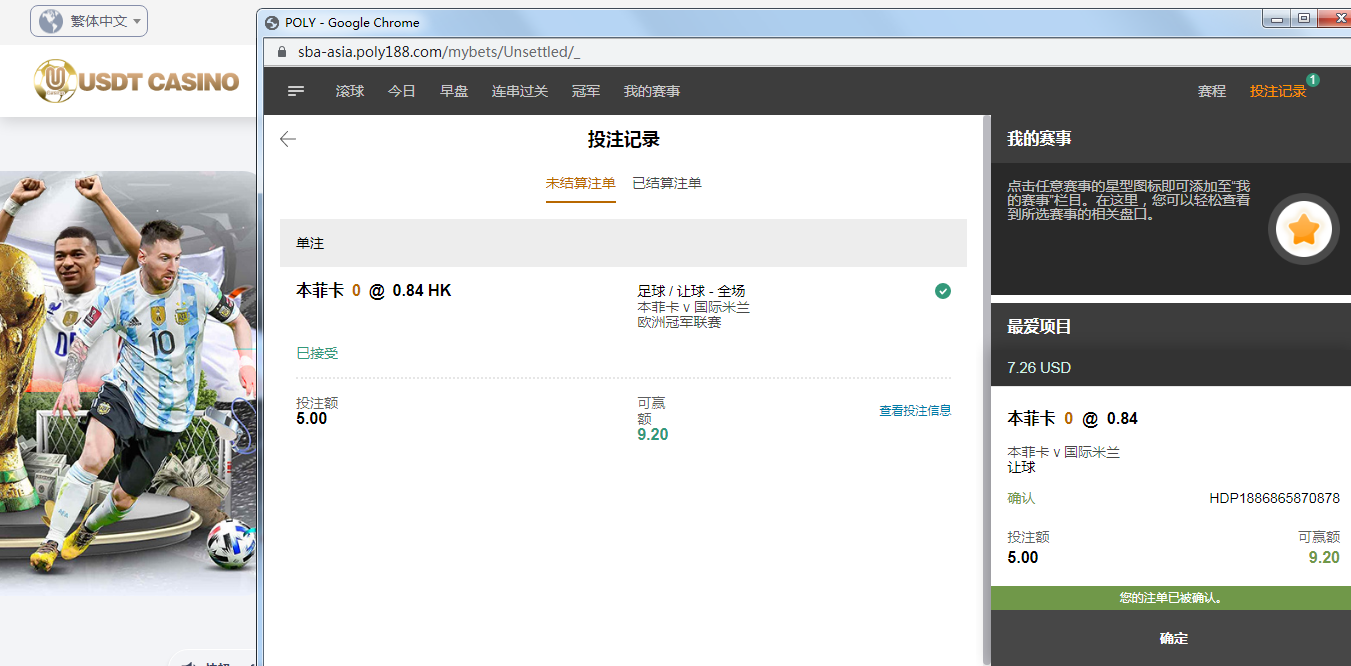Switch to the 已结算注单 tab
The height and width of the screenshot is (666, 1351).
tap(667, 184)
